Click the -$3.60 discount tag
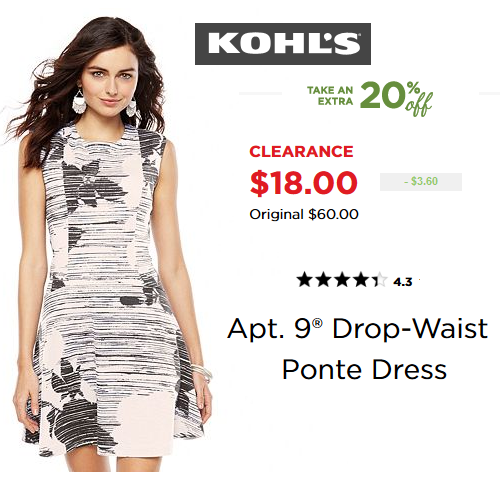500x477 pixels. tap(421, 182)
